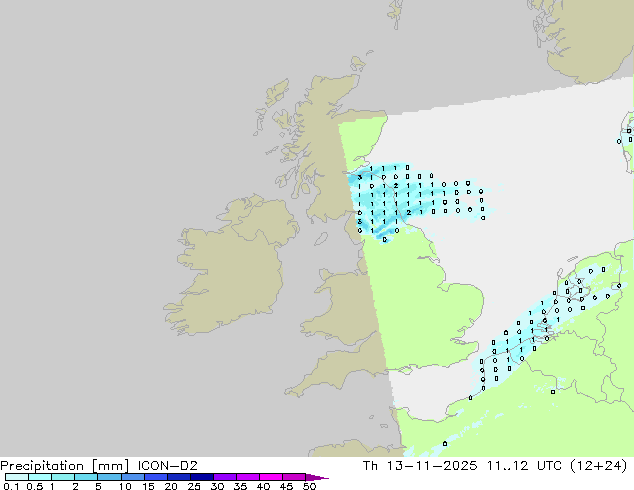Click the '11..12 UTC' time text

[524, 466]
